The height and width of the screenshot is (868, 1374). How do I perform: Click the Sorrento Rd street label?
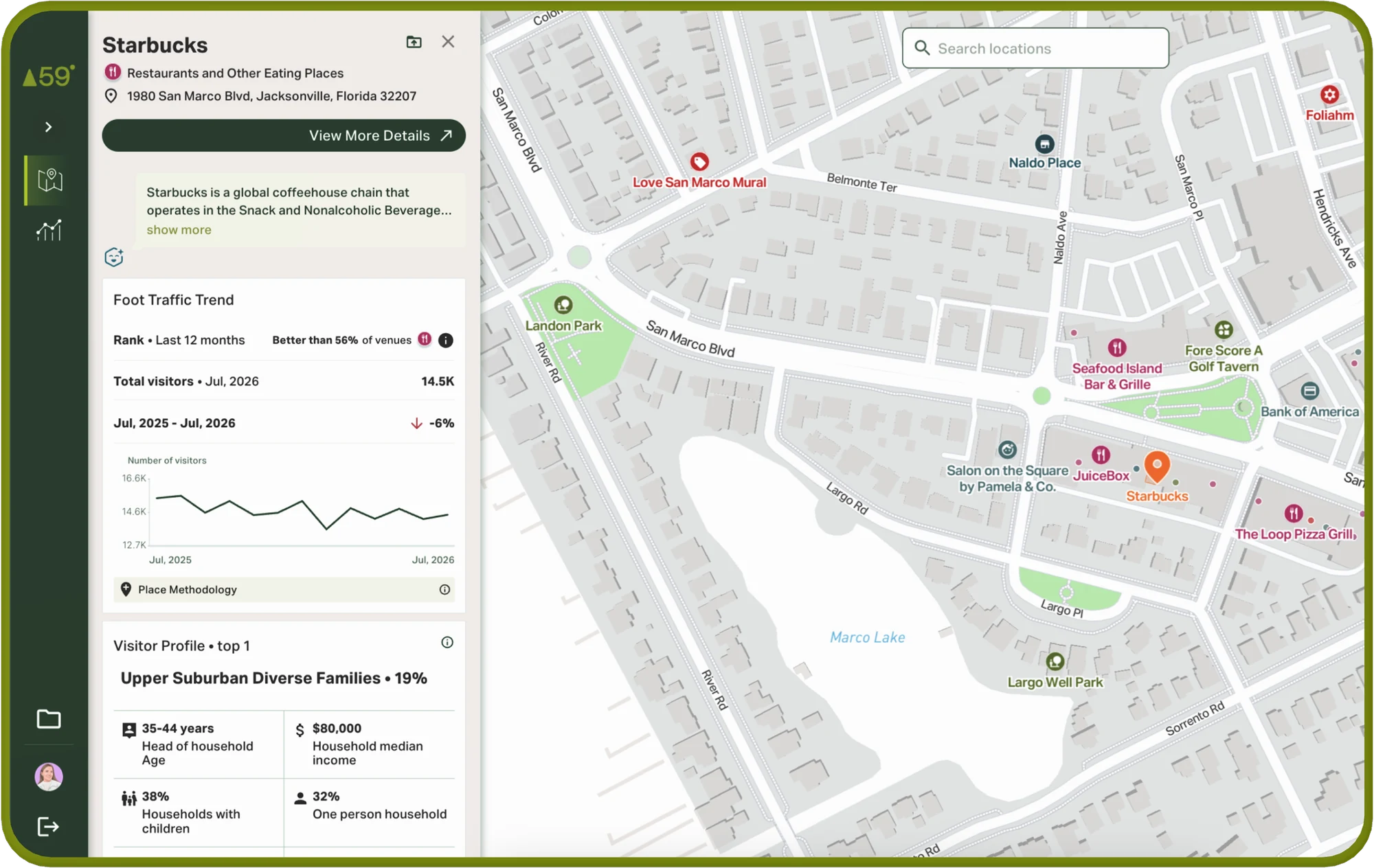(1195, 719)
